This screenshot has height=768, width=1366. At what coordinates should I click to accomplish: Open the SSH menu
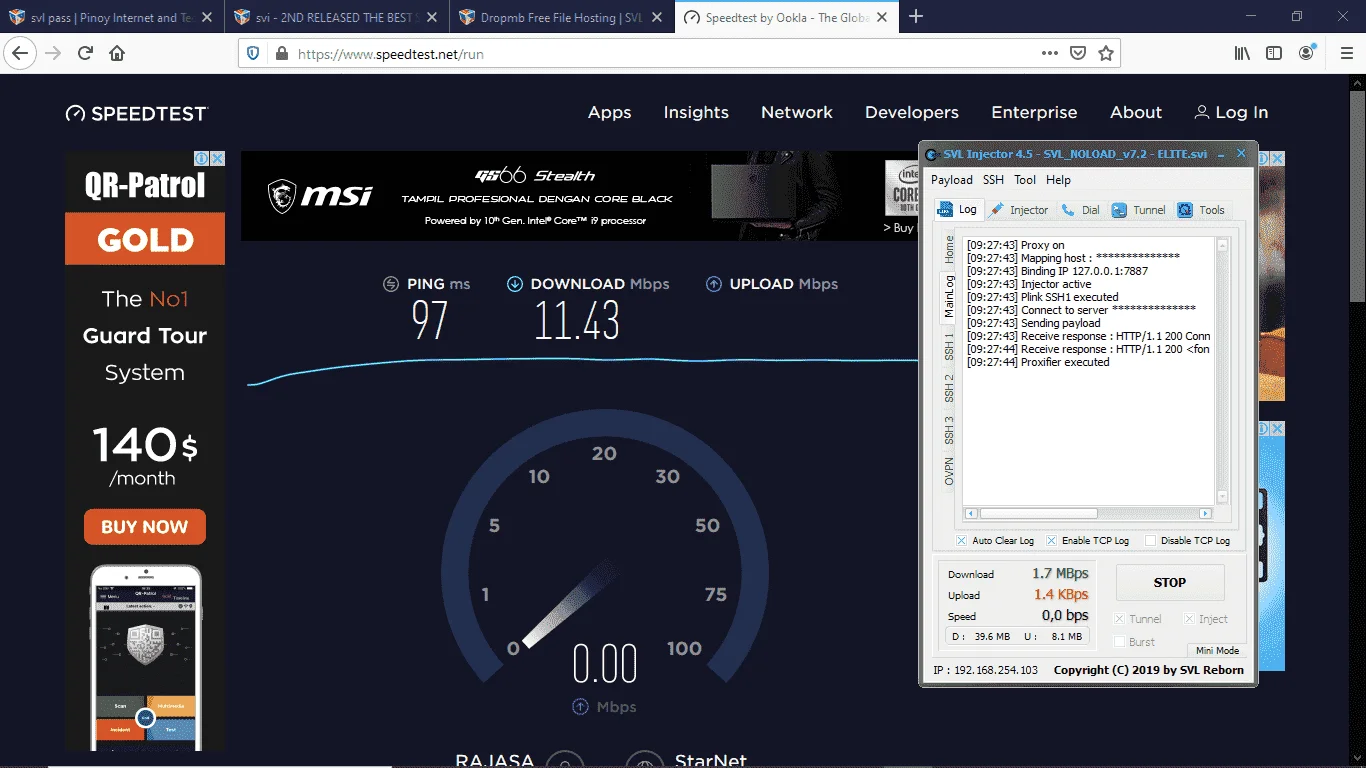[x=993, y=180]
